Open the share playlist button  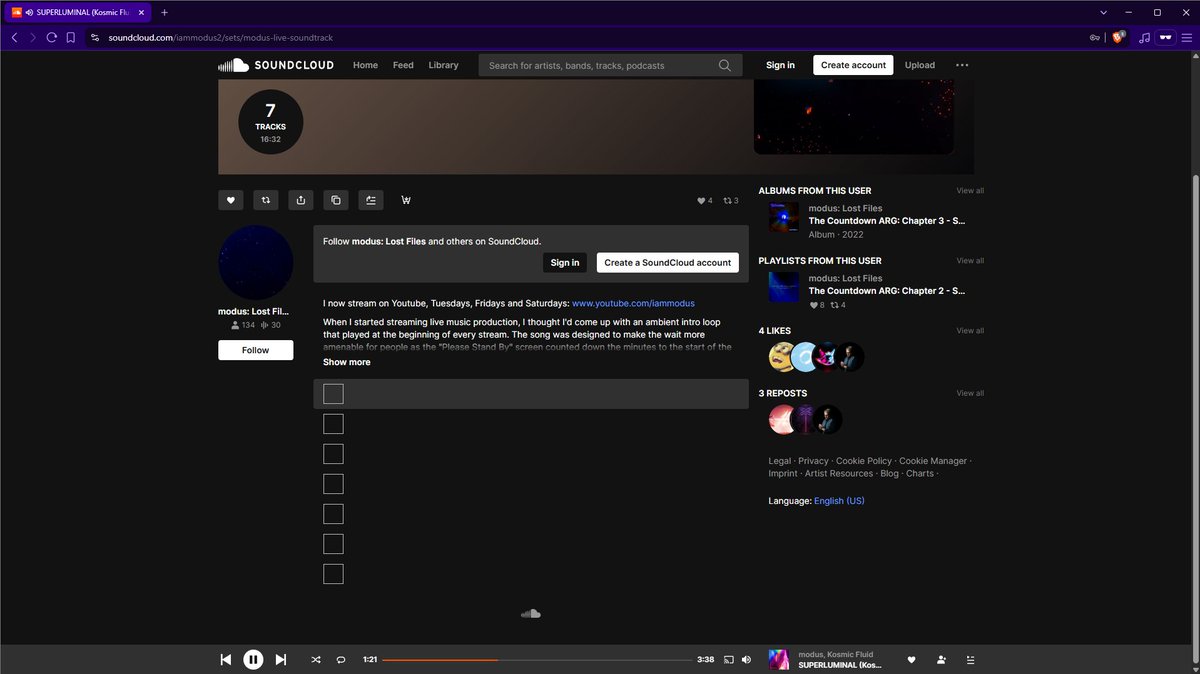(x=301, y=200)
